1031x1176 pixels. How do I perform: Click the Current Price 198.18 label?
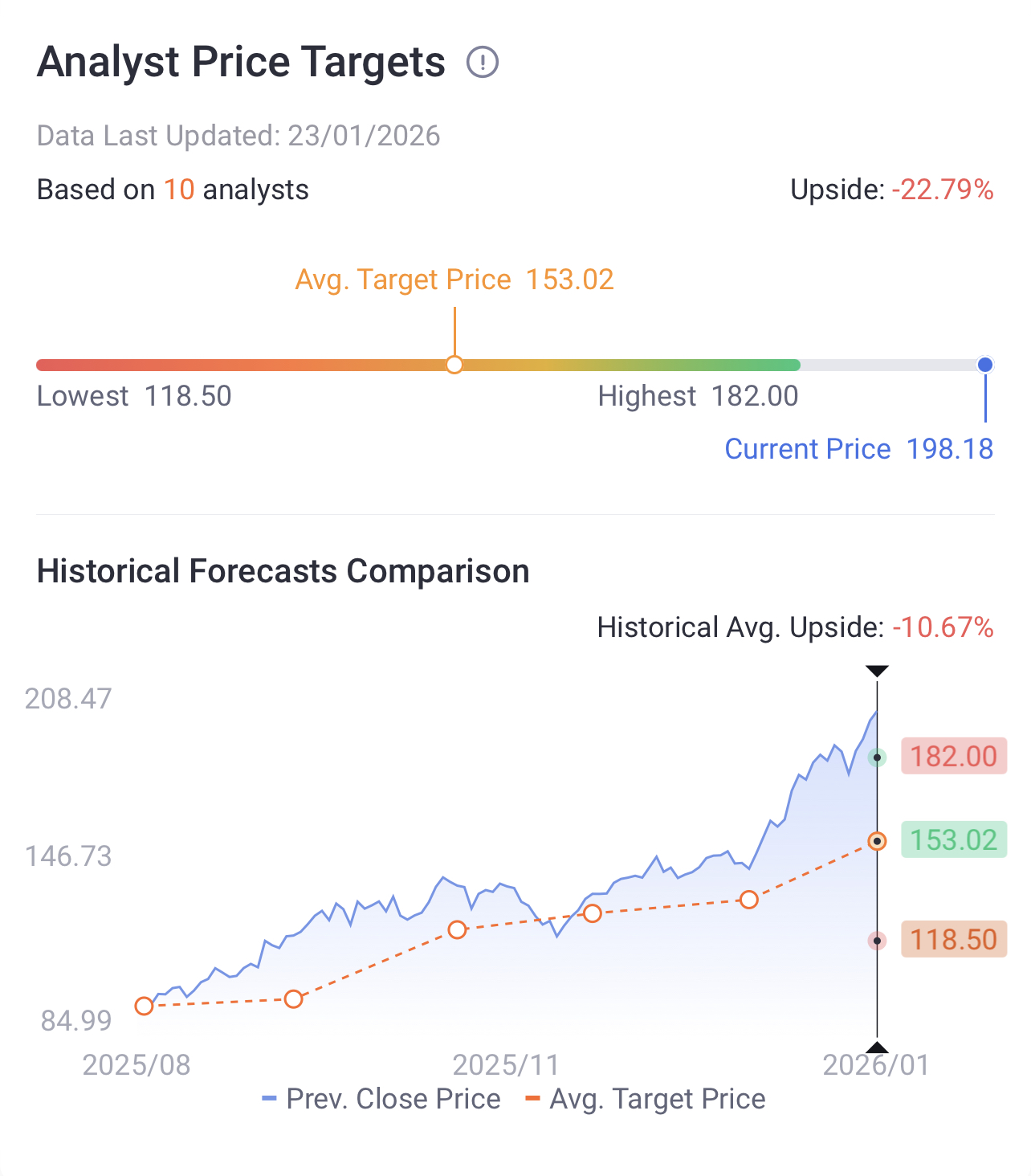tap(858, 449)
